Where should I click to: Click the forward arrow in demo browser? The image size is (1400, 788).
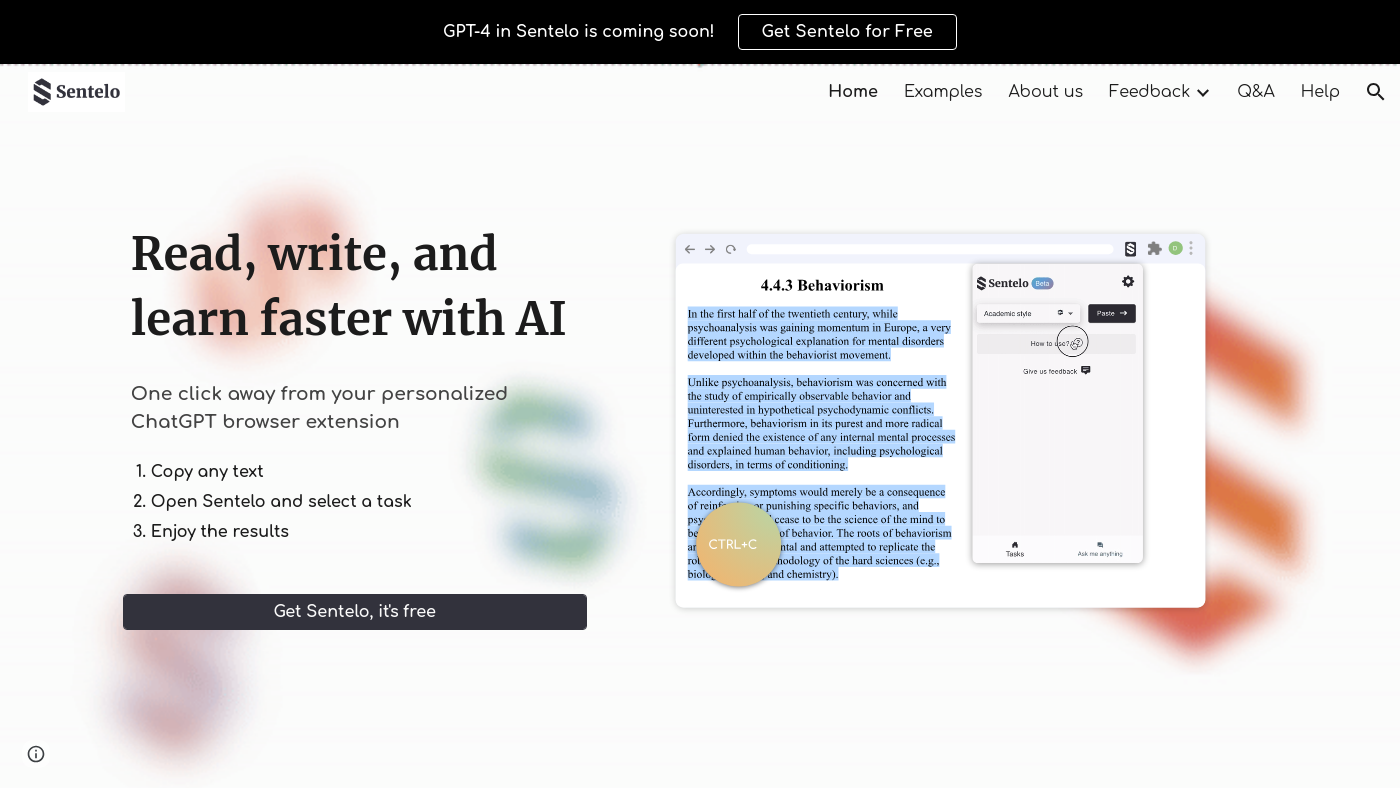[710, 249]
